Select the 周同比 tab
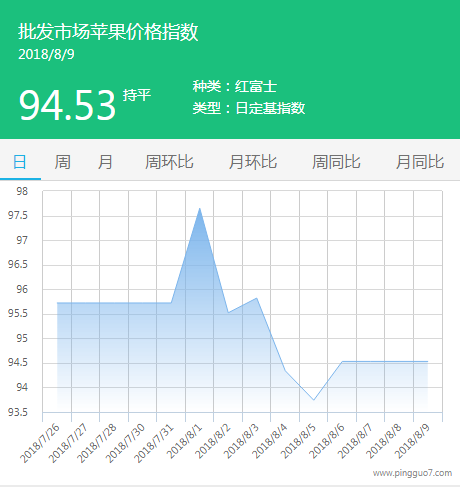This screenshot has height=487, width=460. [x=336, y=162]
